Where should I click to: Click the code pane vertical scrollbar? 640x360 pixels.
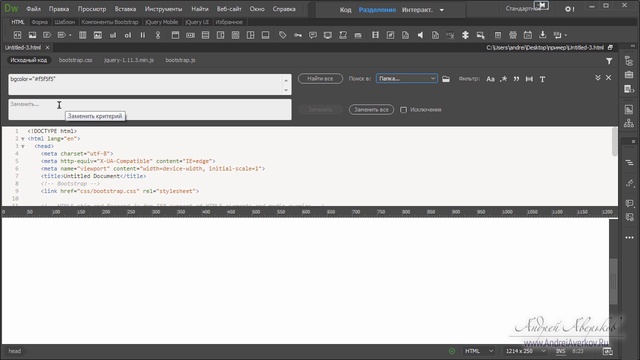click(x=614, y=142)
